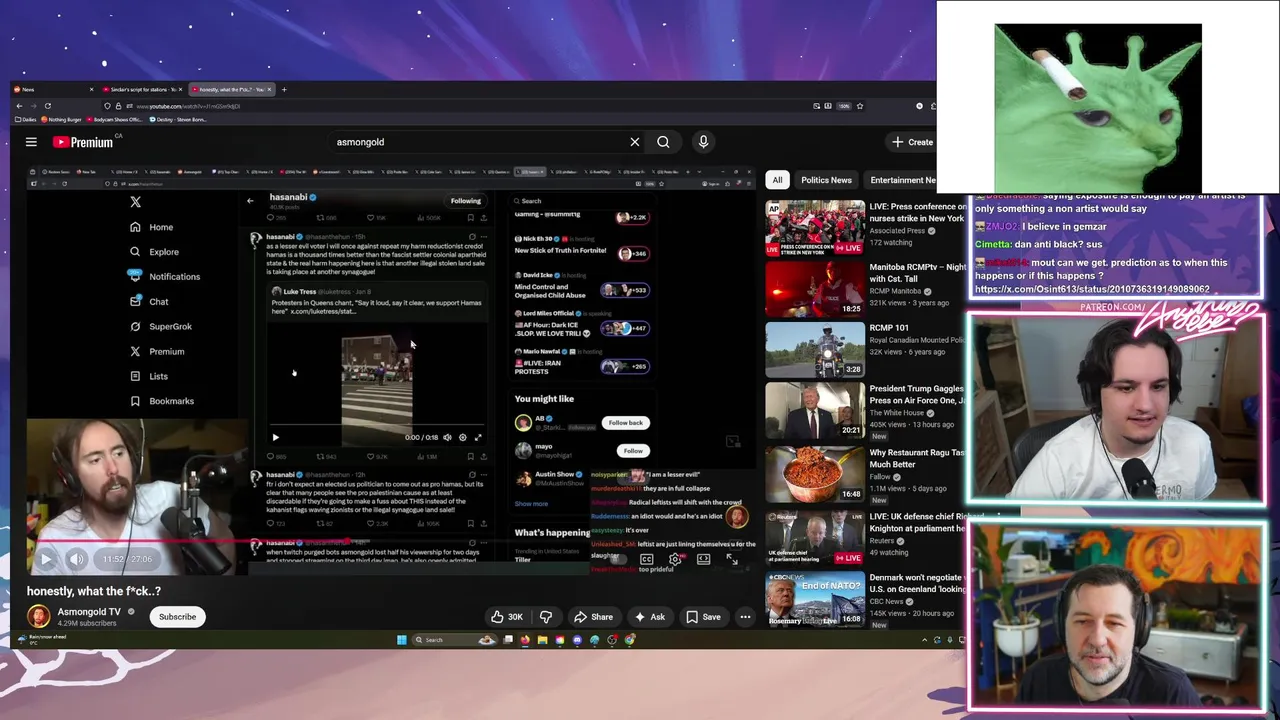Open the RCMP 101 video thumbnail

click(815, 349)
